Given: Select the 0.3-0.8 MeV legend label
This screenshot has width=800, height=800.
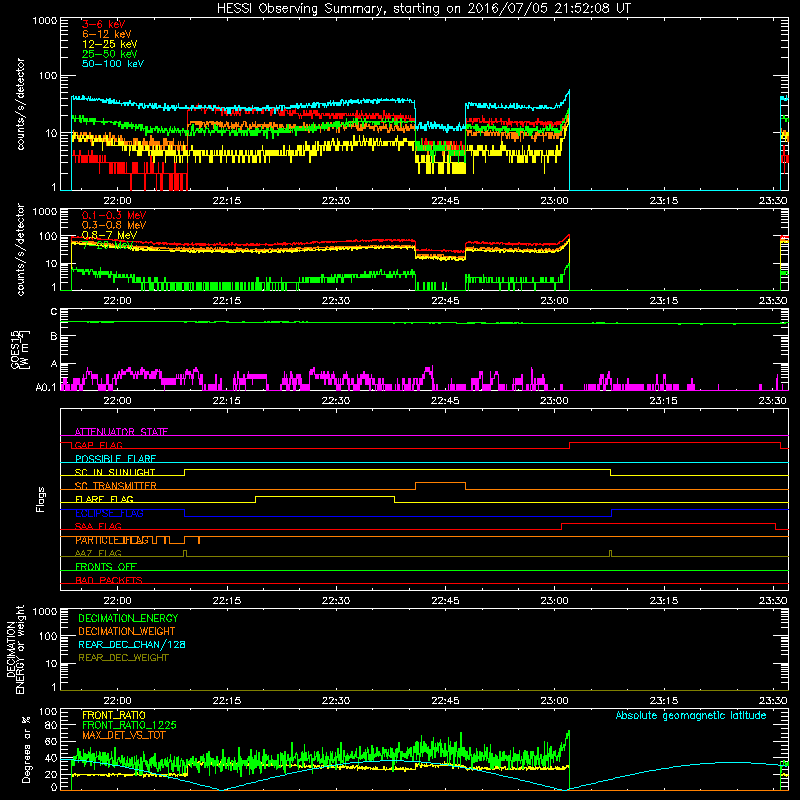Looking at the screenshot, I should pyautogui.click(x=114, y=225).
